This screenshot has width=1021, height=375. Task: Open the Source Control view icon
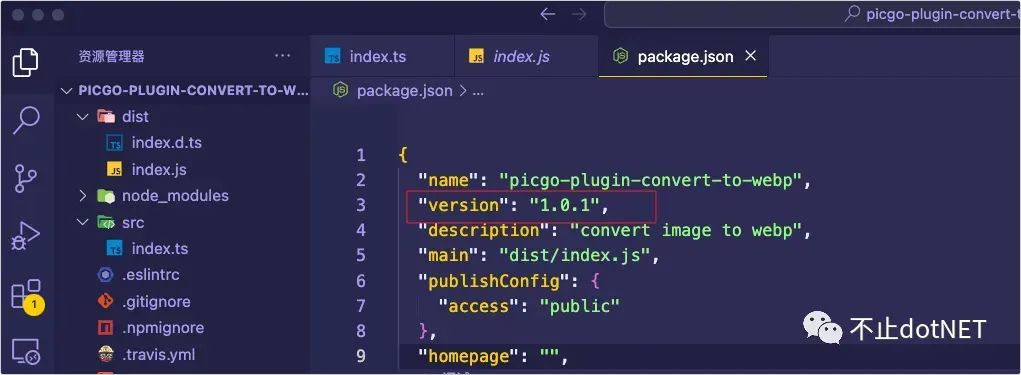click(25, 178)
